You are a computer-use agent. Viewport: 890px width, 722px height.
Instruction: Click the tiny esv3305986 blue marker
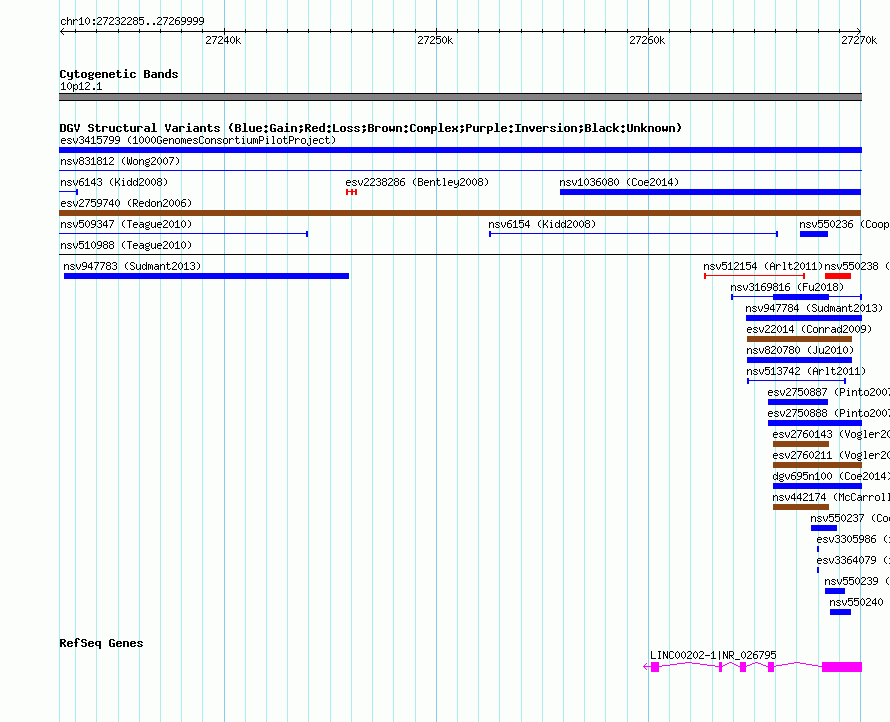pos(818,549)
